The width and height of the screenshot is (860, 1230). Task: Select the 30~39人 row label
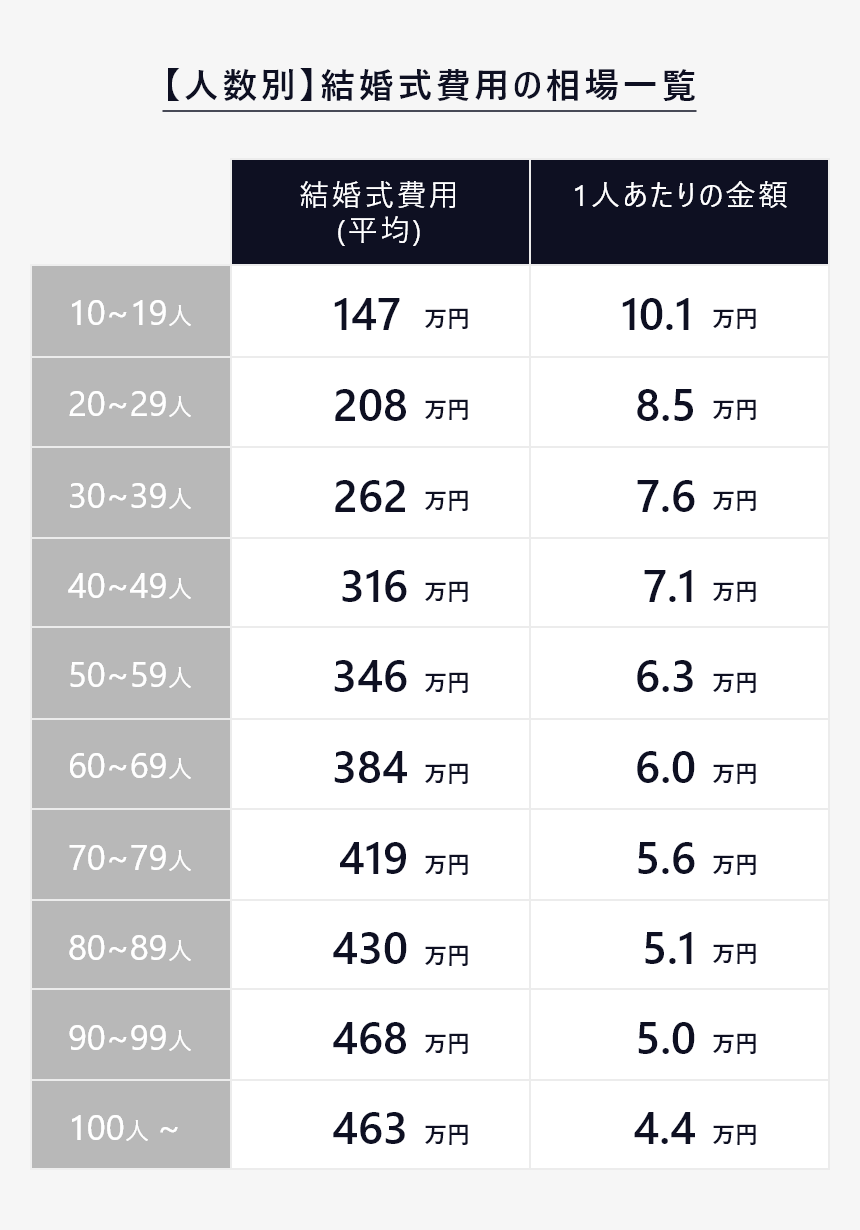coord(131,496)
